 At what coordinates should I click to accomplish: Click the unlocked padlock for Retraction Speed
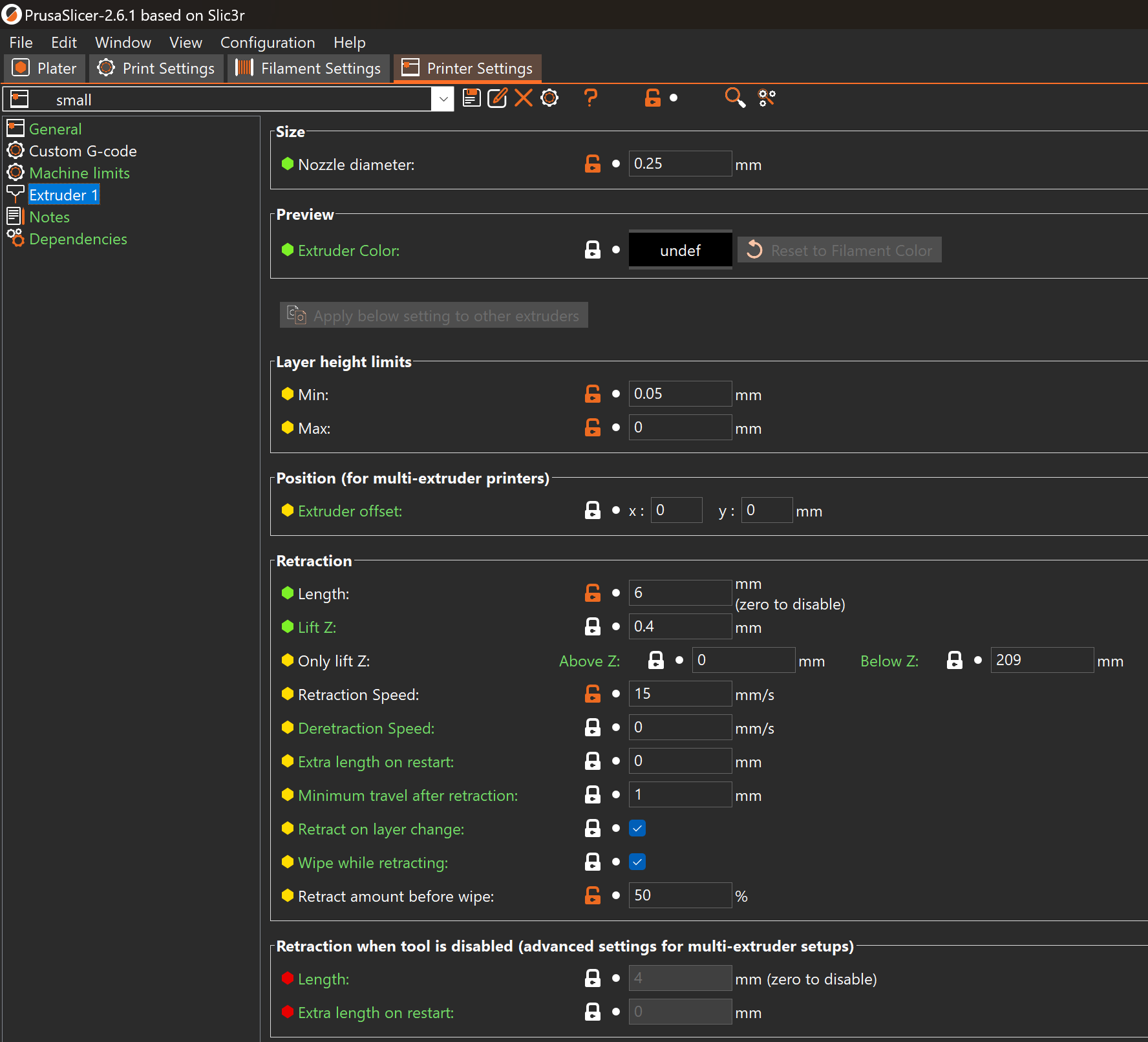[593, 694]
